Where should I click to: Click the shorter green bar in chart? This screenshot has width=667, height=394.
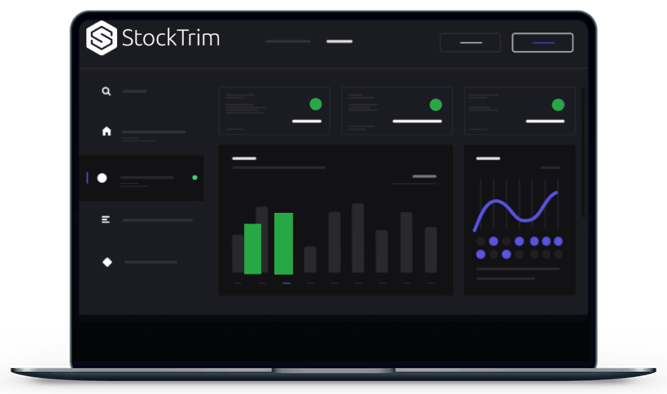(x=253, y=248)
